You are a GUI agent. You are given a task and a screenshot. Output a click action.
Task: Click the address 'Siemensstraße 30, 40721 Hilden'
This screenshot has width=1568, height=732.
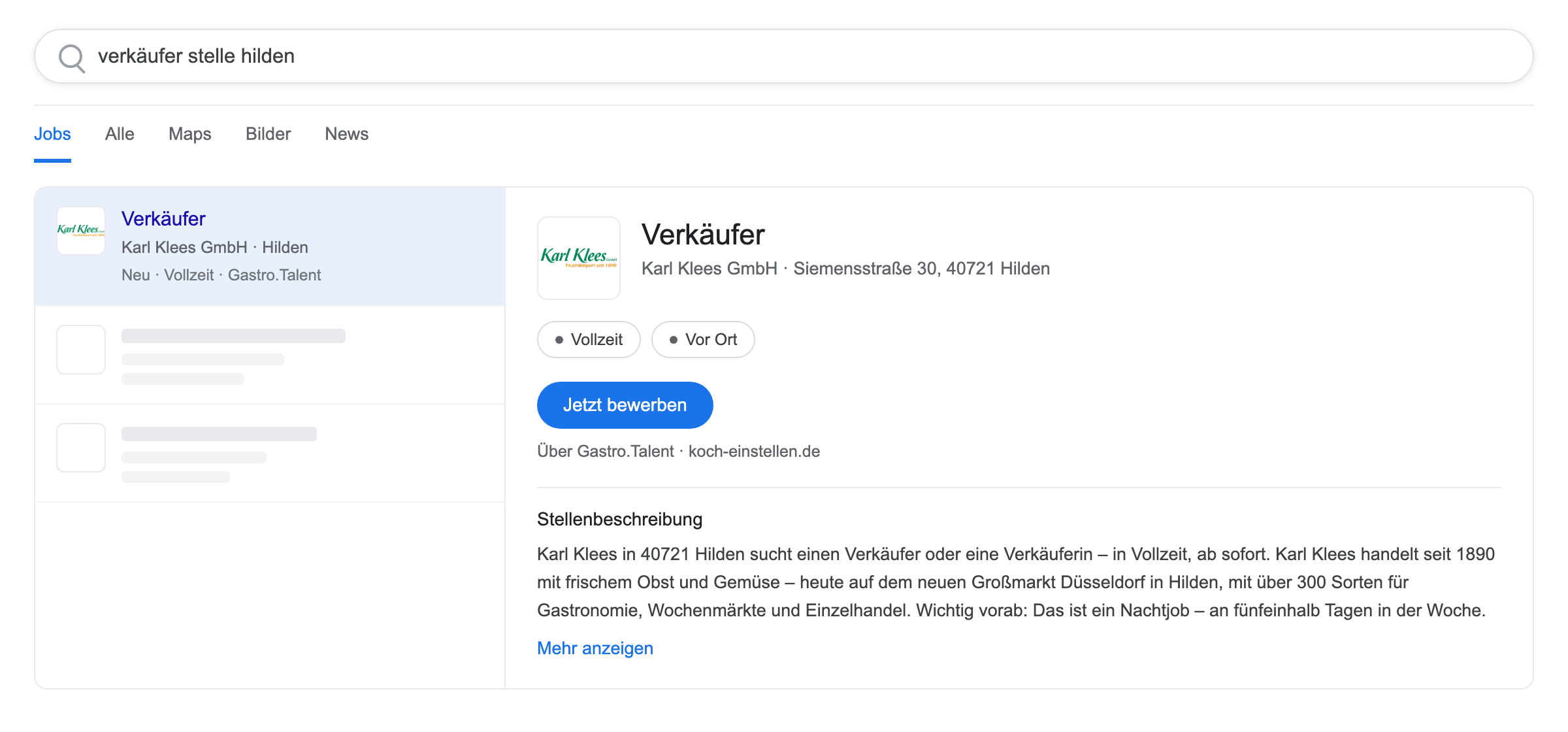[922, 269]
